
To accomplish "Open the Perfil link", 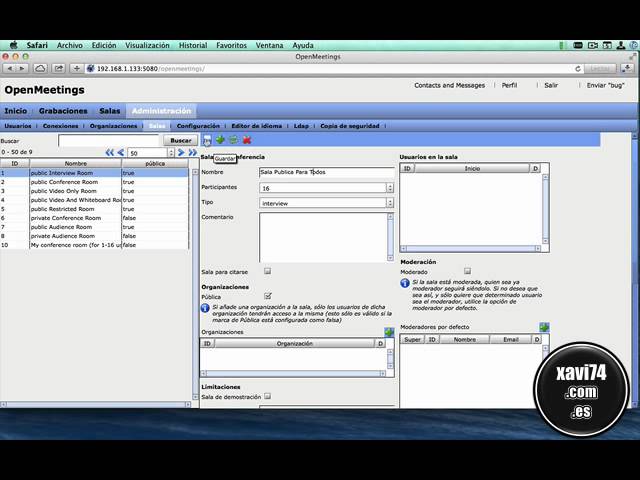I will click(x=509, y=85).
